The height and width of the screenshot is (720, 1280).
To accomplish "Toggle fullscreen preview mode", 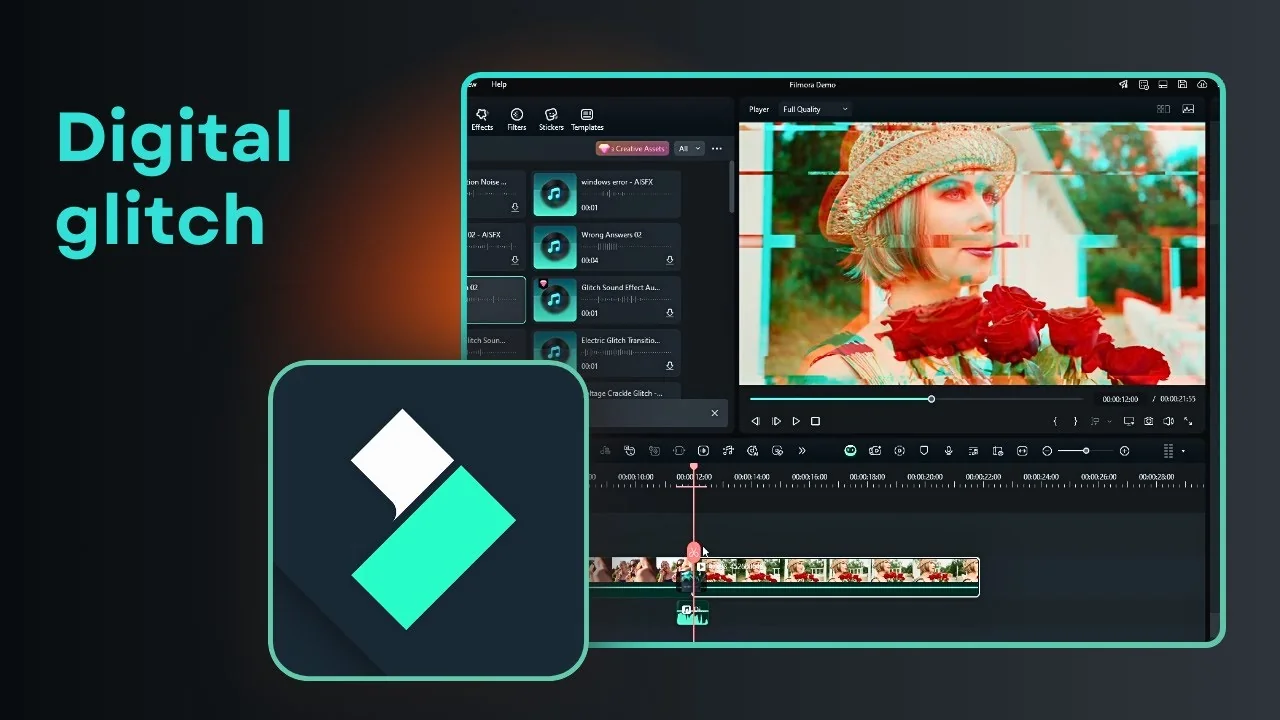I will 1190,421.
